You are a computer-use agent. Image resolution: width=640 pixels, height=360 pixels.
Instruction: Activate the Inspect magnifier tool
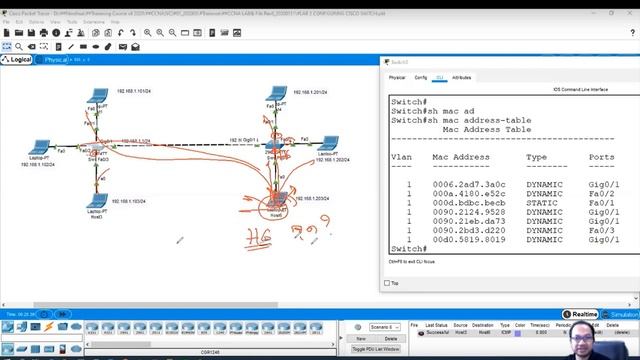click(19, 47)
